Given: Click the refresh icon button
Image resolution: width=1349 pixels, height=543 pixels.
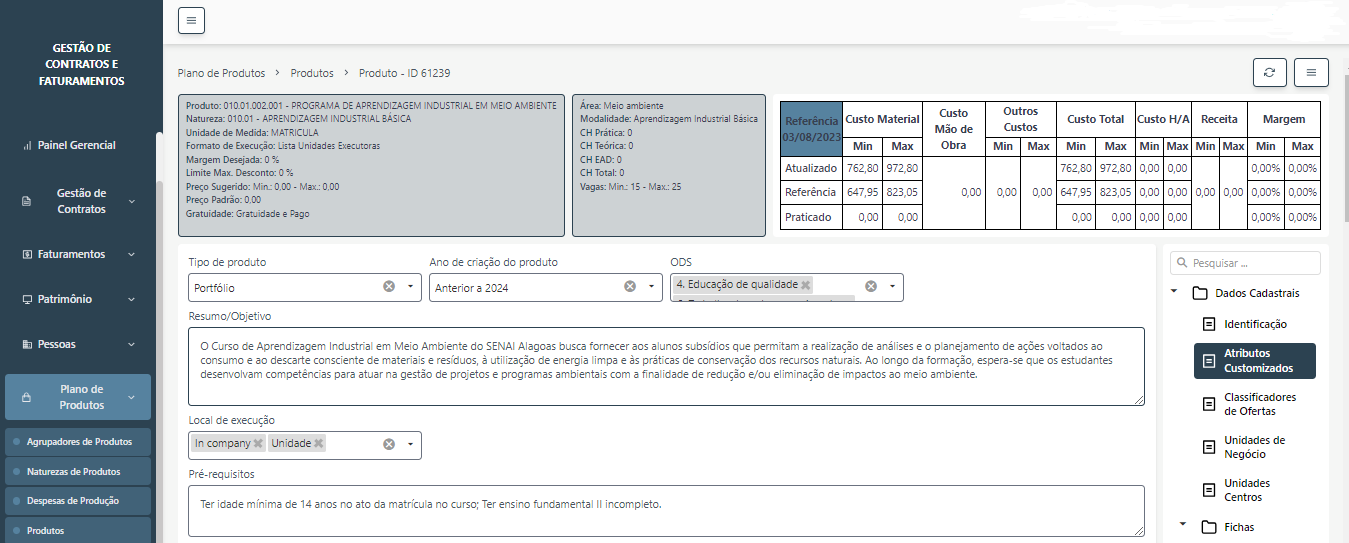Looking at the screenshot, I should 1269,73.
